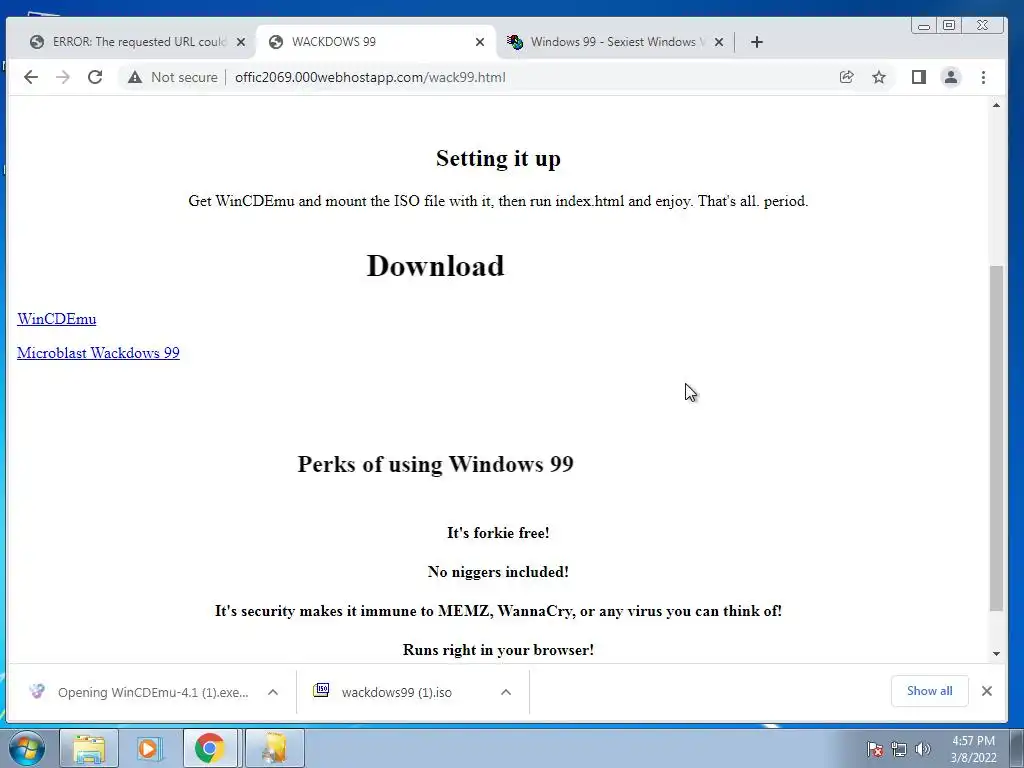Open the side panel icon
Viewport: 1024px width, 768px height.
click(919, 77)
